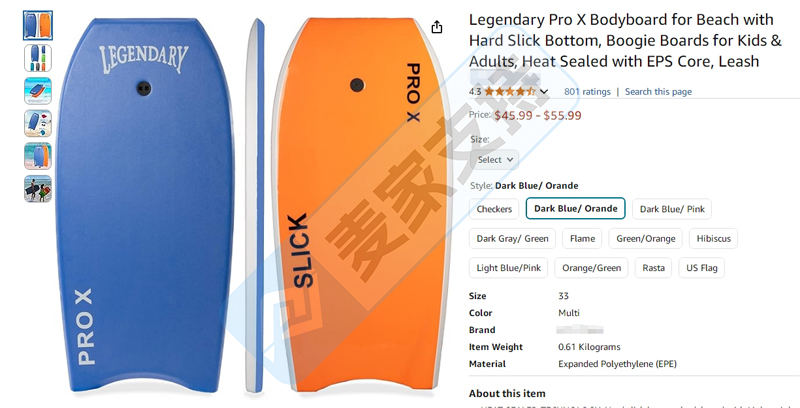Screen dimensions: 800x408
Task: Choose the Green/Orange style button
Action: click(x=646, y=238)
